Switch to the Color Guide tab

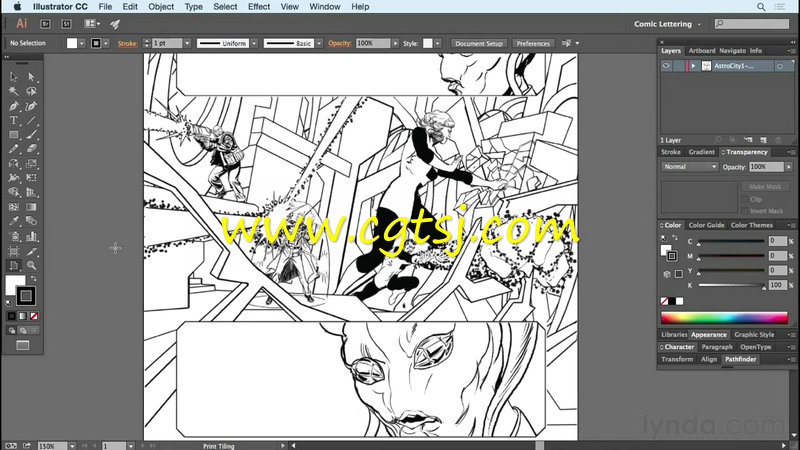[706, 225]
